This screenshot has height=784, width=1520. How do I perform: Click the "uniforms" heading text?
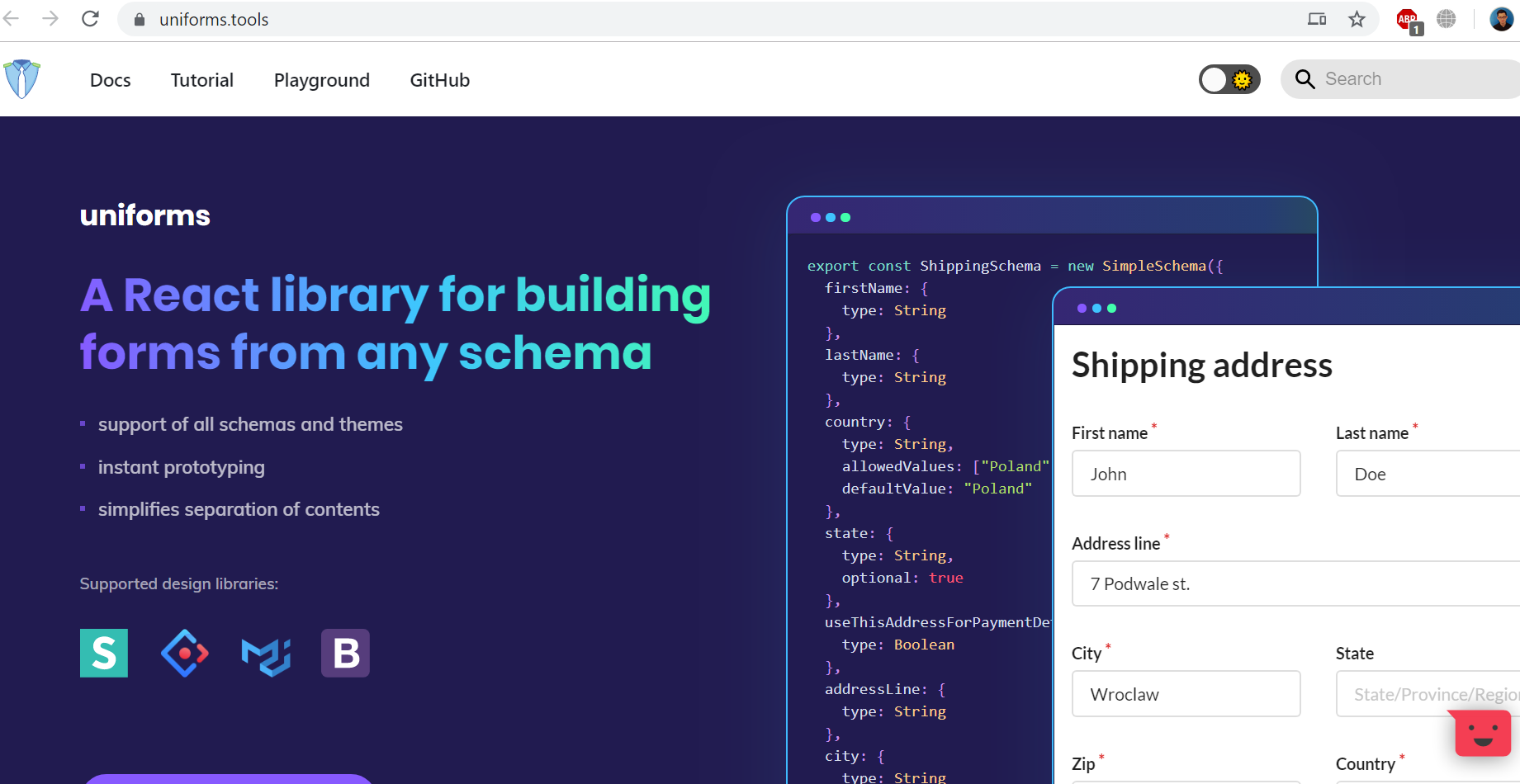click(145, 215)
